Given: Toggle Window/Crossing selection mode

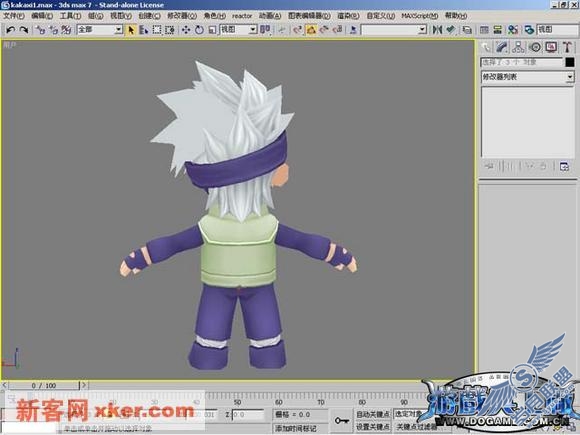Looking at the screenshot, I should (170, 30).
